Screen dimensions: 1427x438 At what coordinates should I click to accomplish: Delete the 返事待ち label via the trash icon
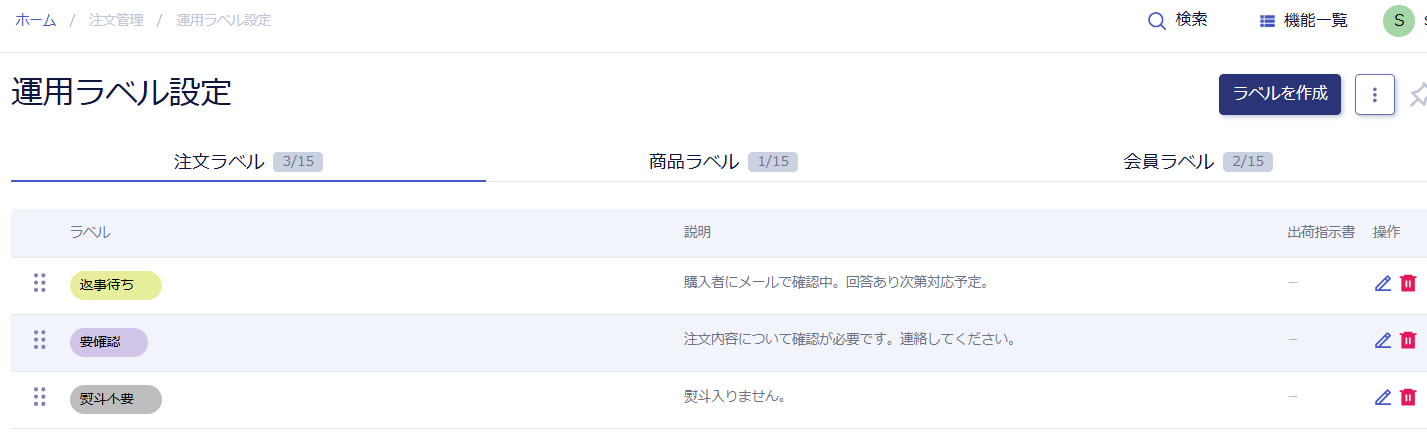click(1408, 283)
